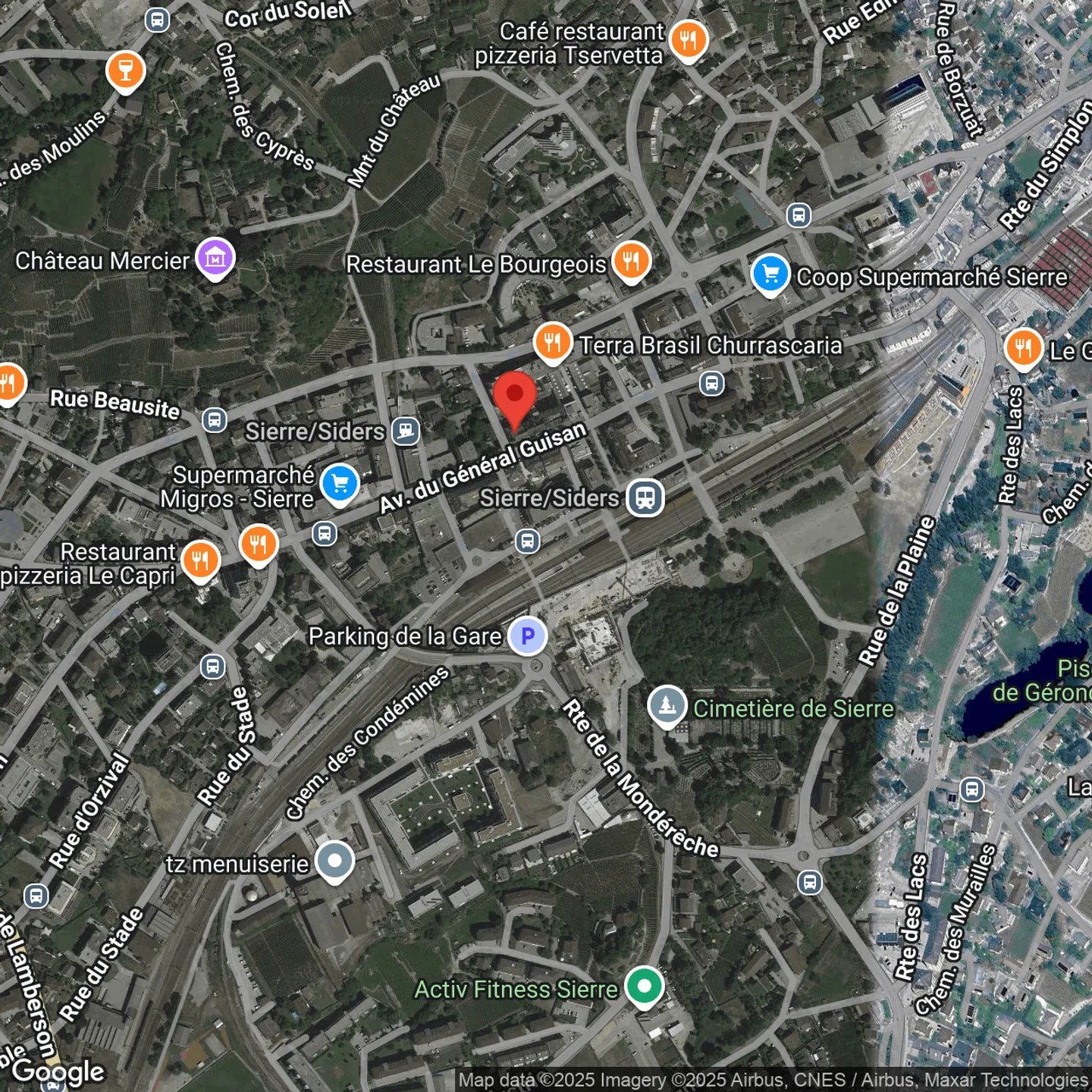Screen dimensions: 1092x1092
Task: Click the larger Sierre/Siders train station icon
Action: tap(645, 498)
